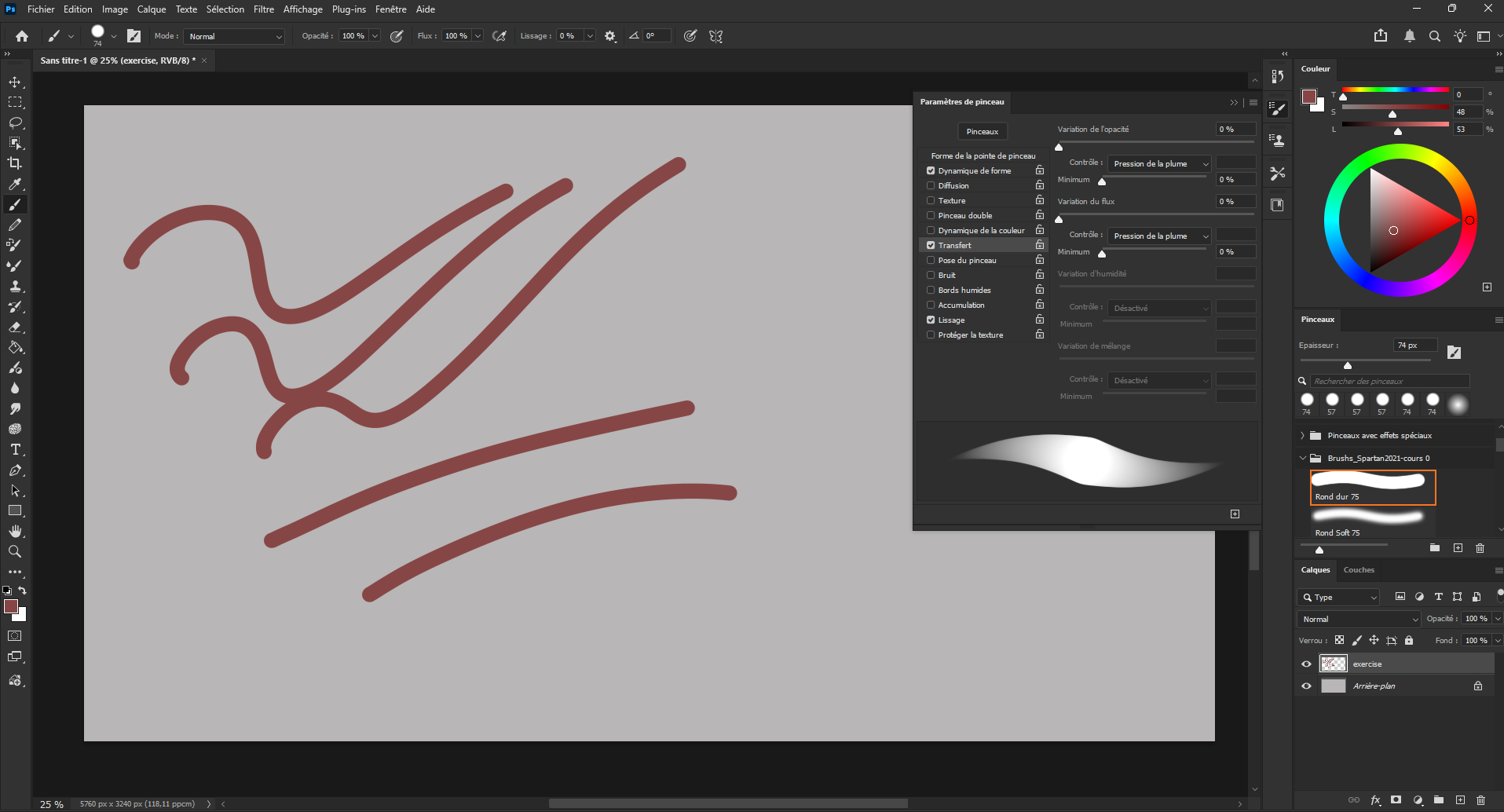Select the Hand tool
Viewport: 1504px width, 812px height.
(x=15, y=531)
